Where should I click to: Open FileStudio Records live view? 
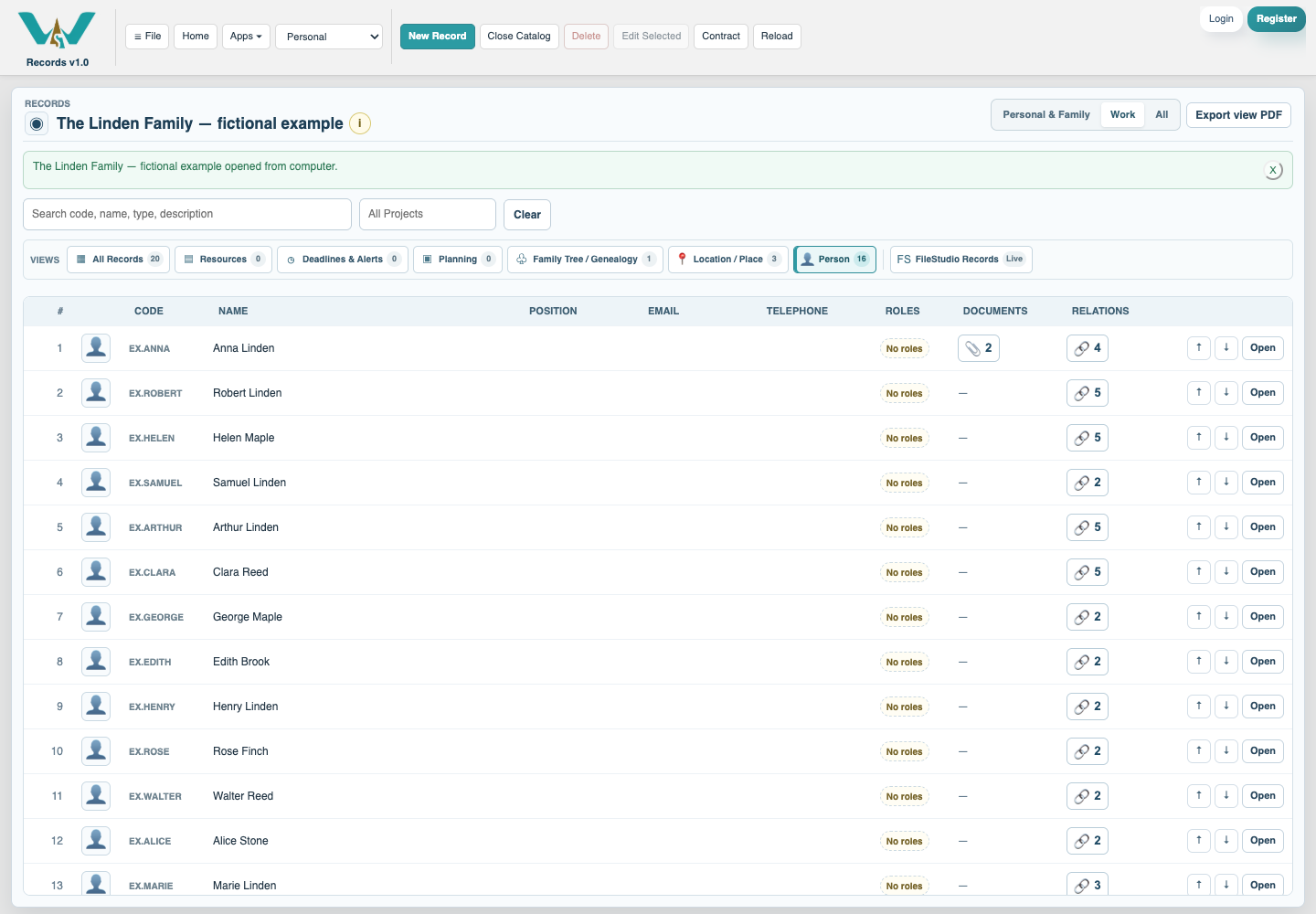960,260
